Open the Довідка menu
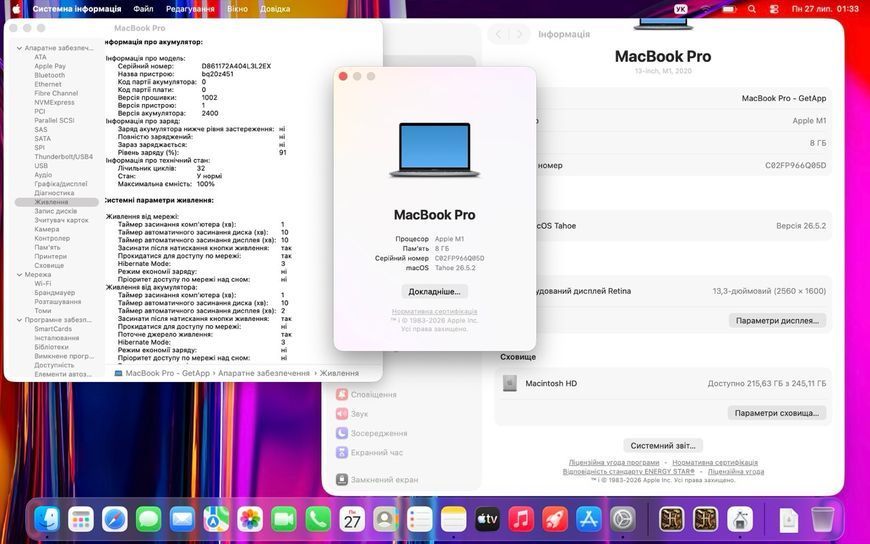The height and width of the screenshot is (544, 870). [x=275, y=9]
